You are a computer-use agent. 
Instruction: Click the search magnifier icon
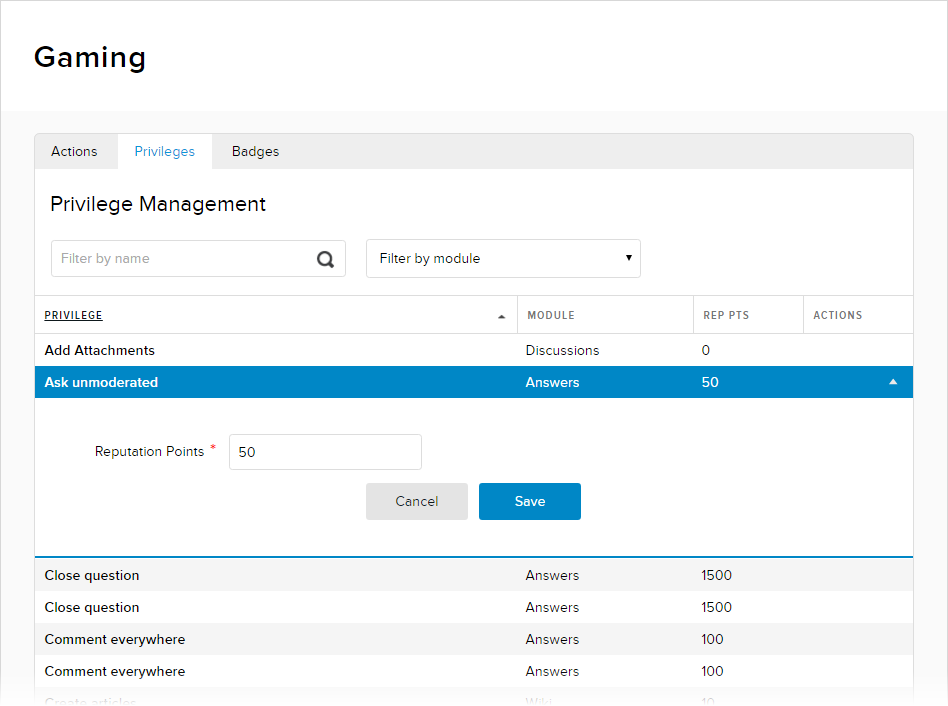click(325, 259)
